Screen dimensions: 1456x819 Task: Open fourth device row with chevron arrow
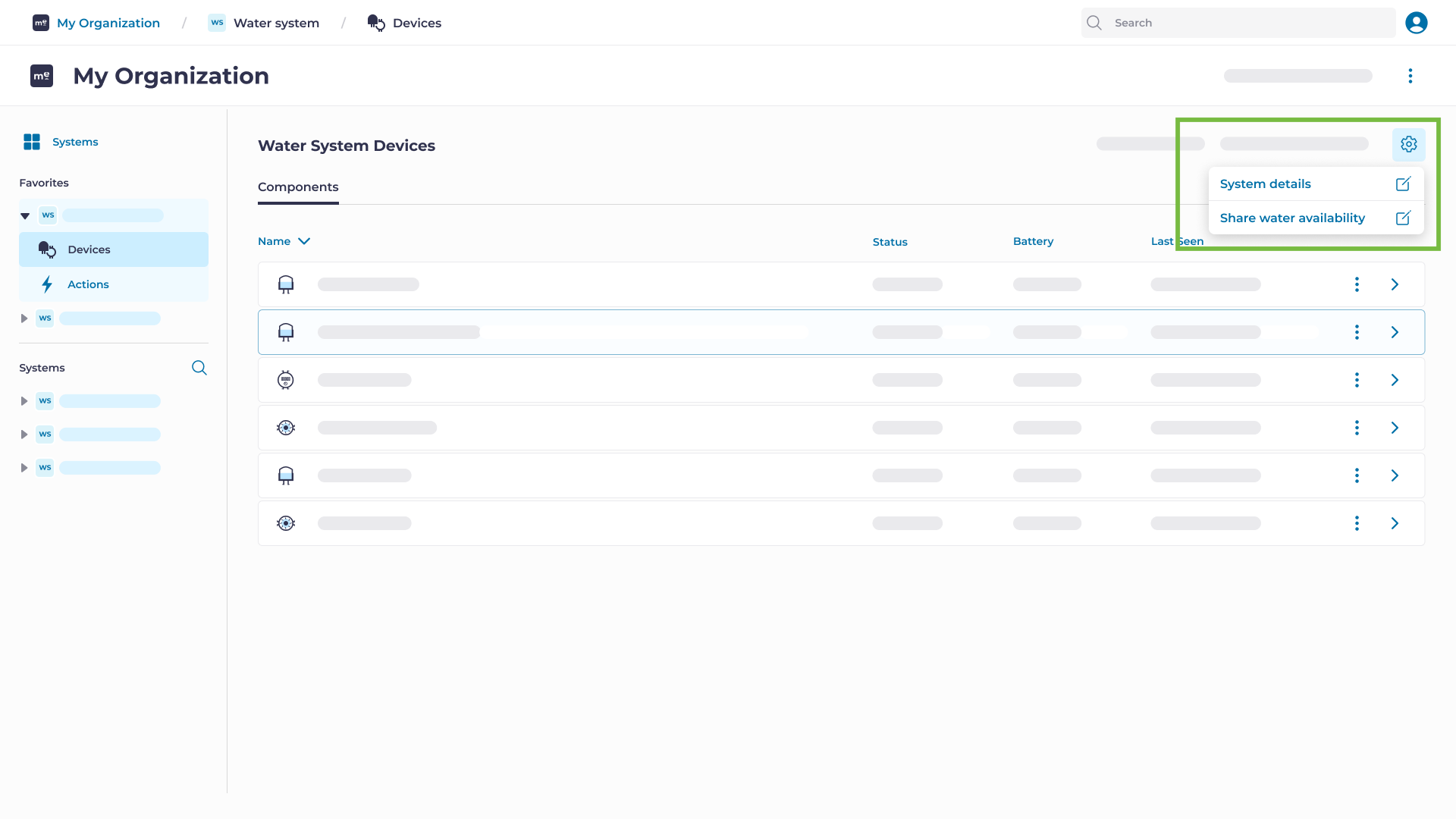click(x=1395, y=428)
